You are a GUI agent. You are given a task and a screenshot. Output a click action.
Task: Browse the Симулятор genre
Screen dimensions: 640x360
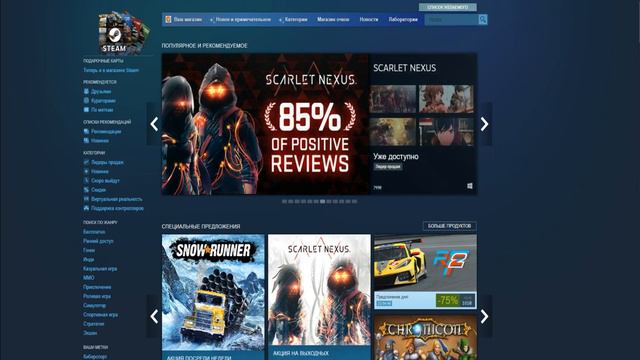94,305
